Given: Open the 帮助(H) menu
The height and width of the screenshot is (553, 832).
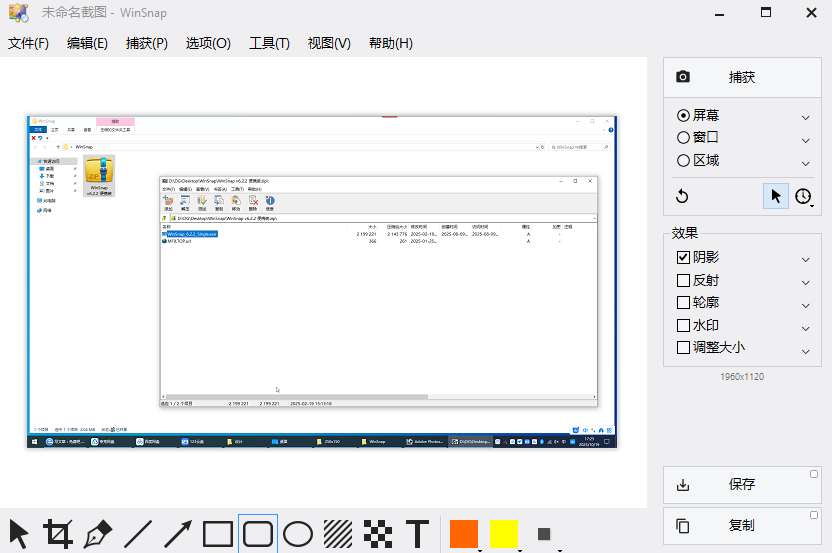Looking at the screenshot, I should point(391,44).
